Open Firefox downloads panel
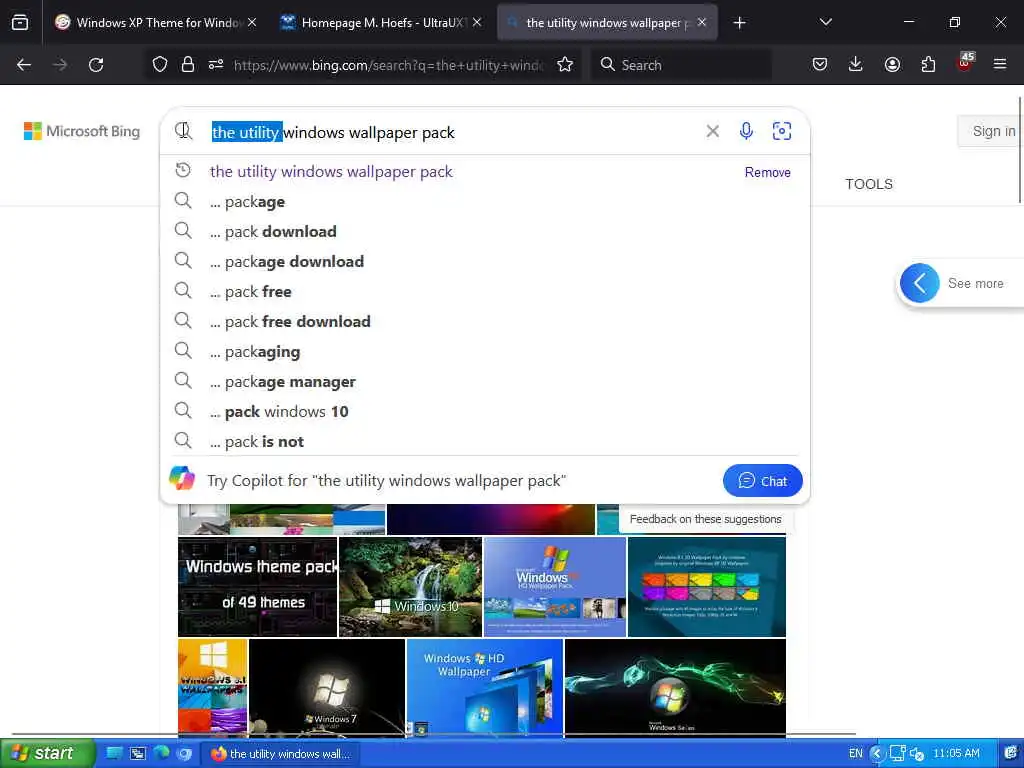 point(856,65)
